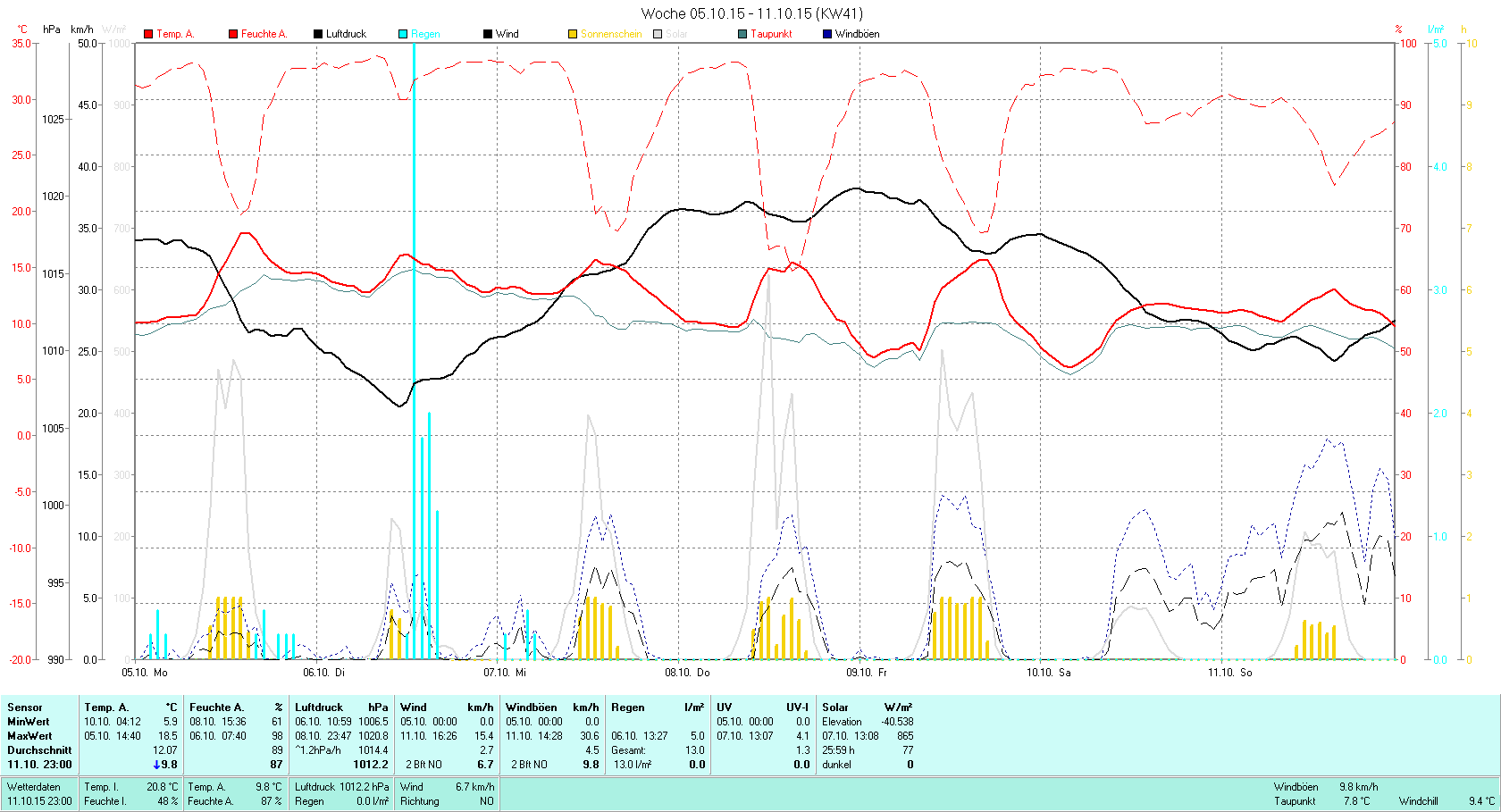Click the 'hPa' axis unit at chart top
1501x812 pixels.
click(52, 29)
